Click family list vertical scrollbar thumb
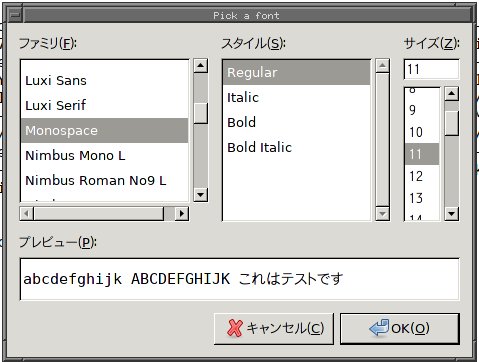This screenshot has width=479, height=362. tap(201, 113)
